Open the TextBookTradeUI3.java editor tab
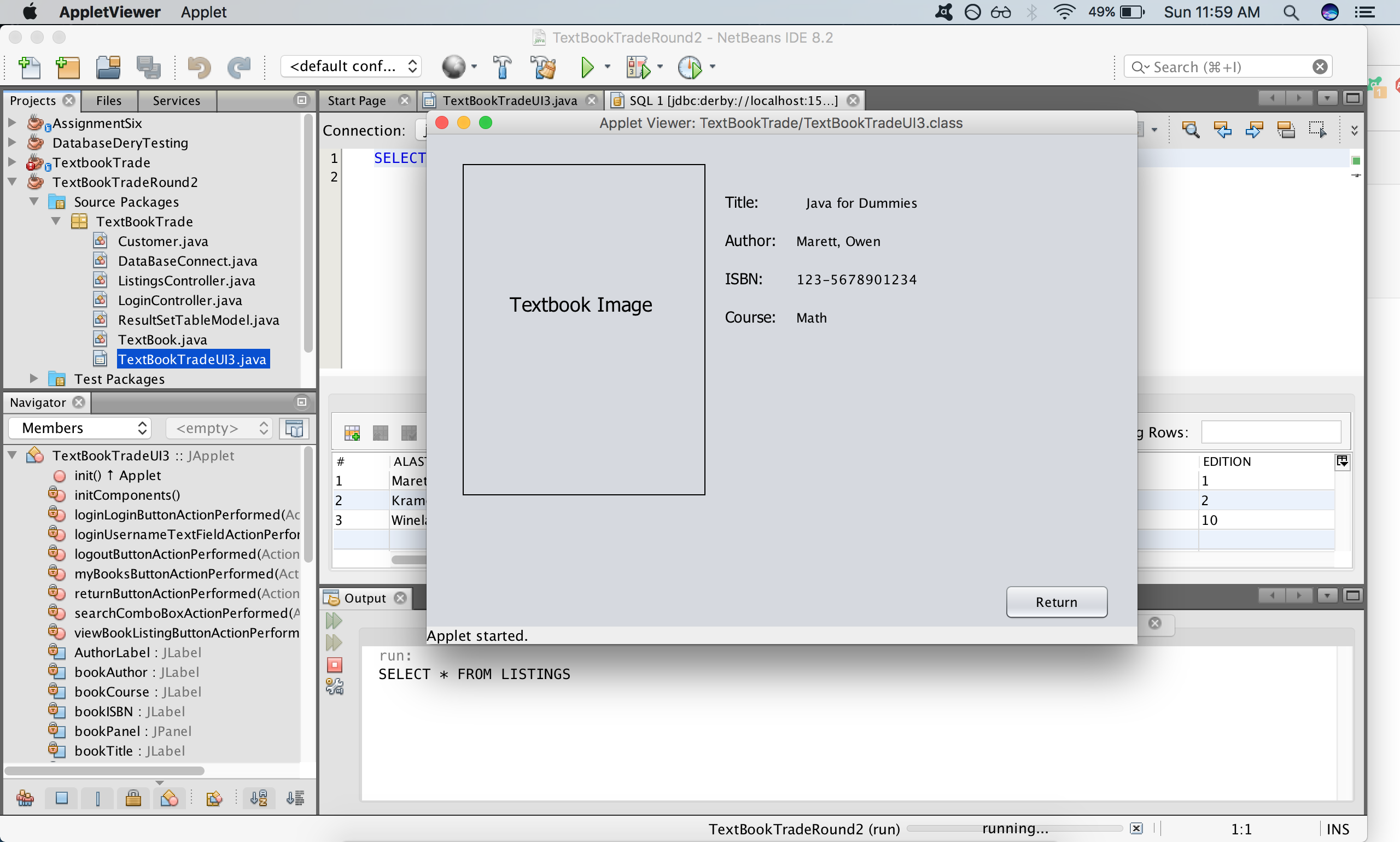Viewport: 1400px width, 842px height. pyautogui.click(x=509, y=101)
